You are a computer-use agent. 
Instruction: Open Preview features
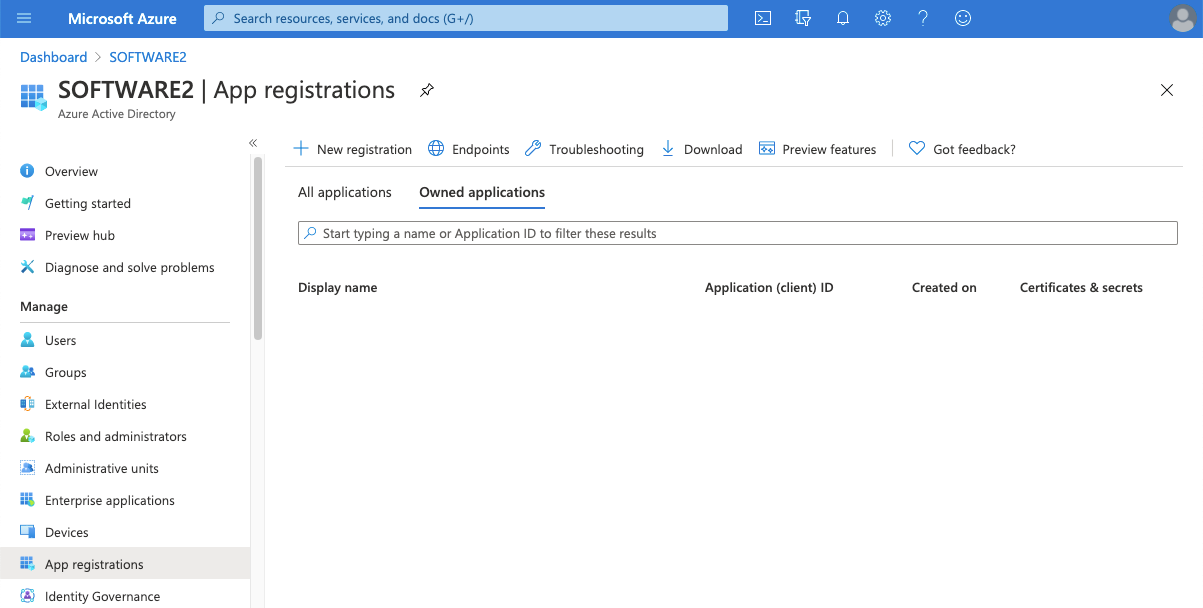pyautogui.click(x=817, y=149)
